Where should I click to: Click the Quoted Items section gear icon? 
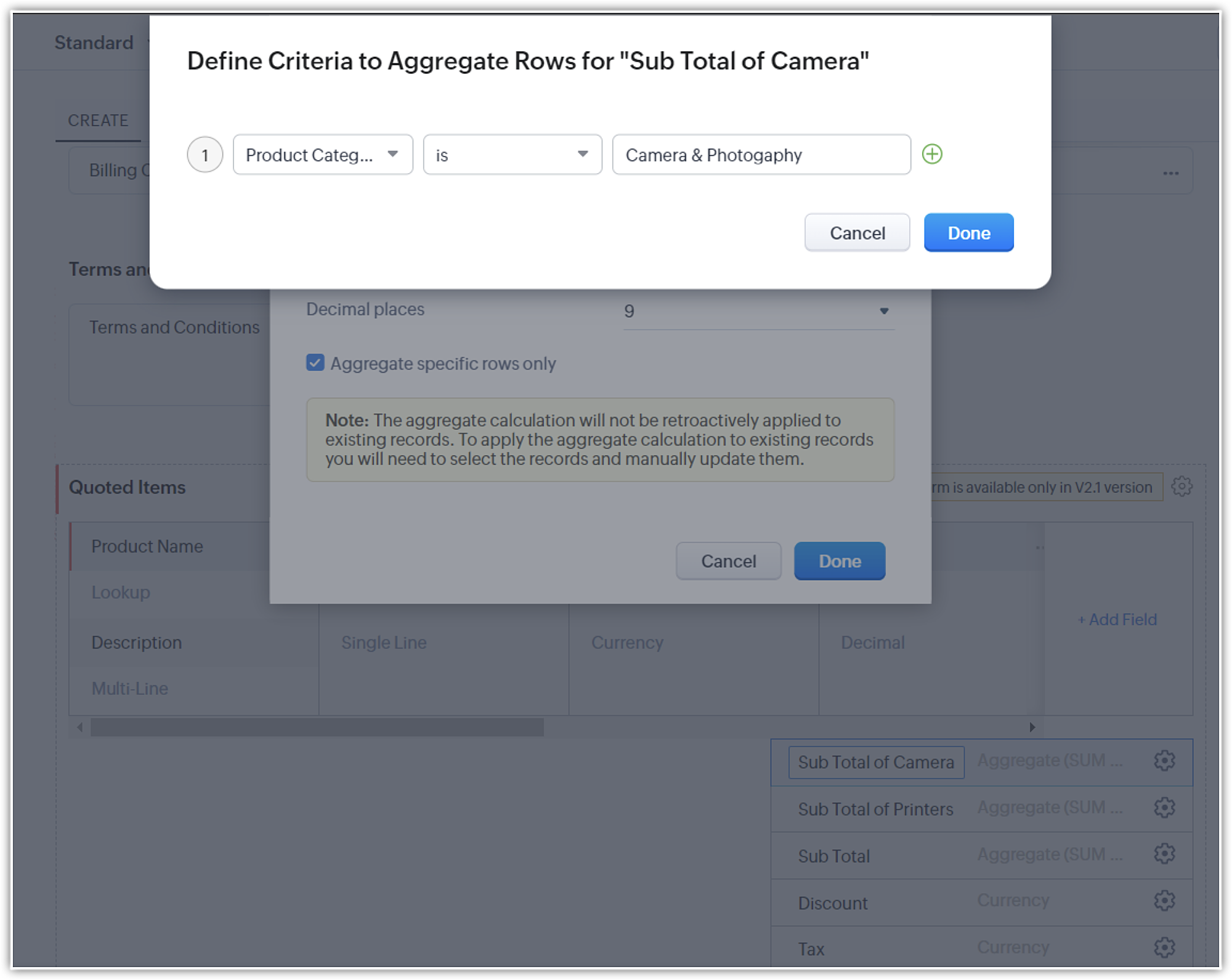1181,487
